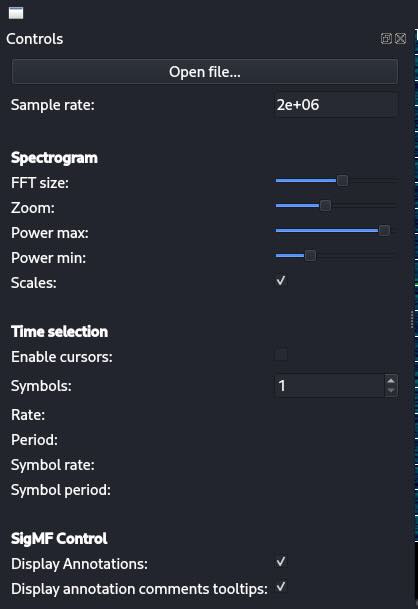Image resolution: width=418 pixels, height=609 pixels.
Task: Click the Power min slider handle
Action: 310,256
